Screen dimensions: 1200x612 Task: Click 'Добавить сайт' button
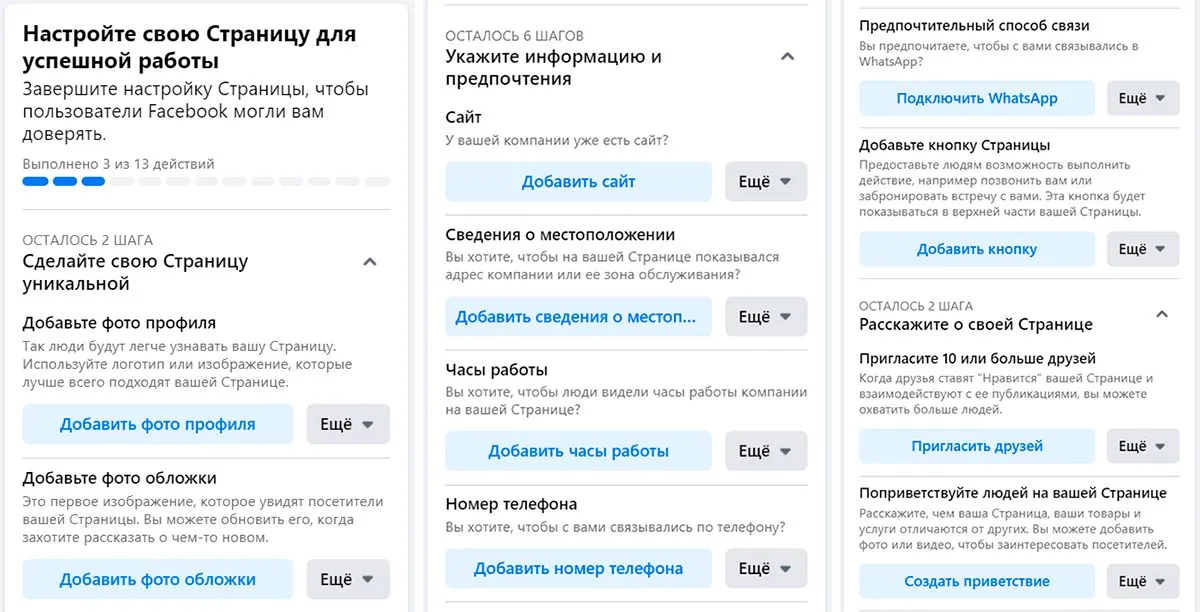pyautogui.click(x=578, y=182)
